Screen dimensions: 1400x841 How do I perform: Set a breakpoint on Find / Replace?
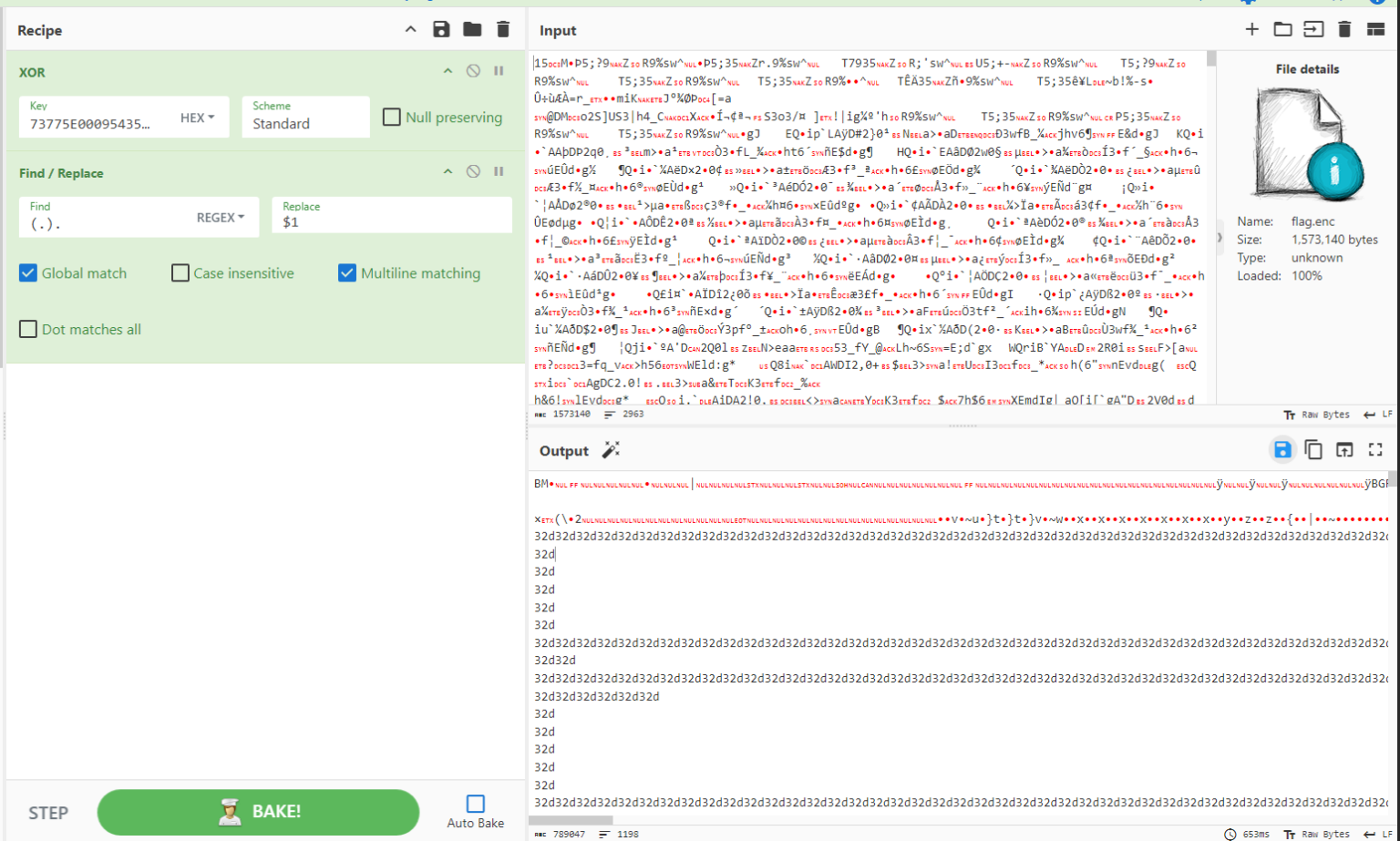click(499, 171)
